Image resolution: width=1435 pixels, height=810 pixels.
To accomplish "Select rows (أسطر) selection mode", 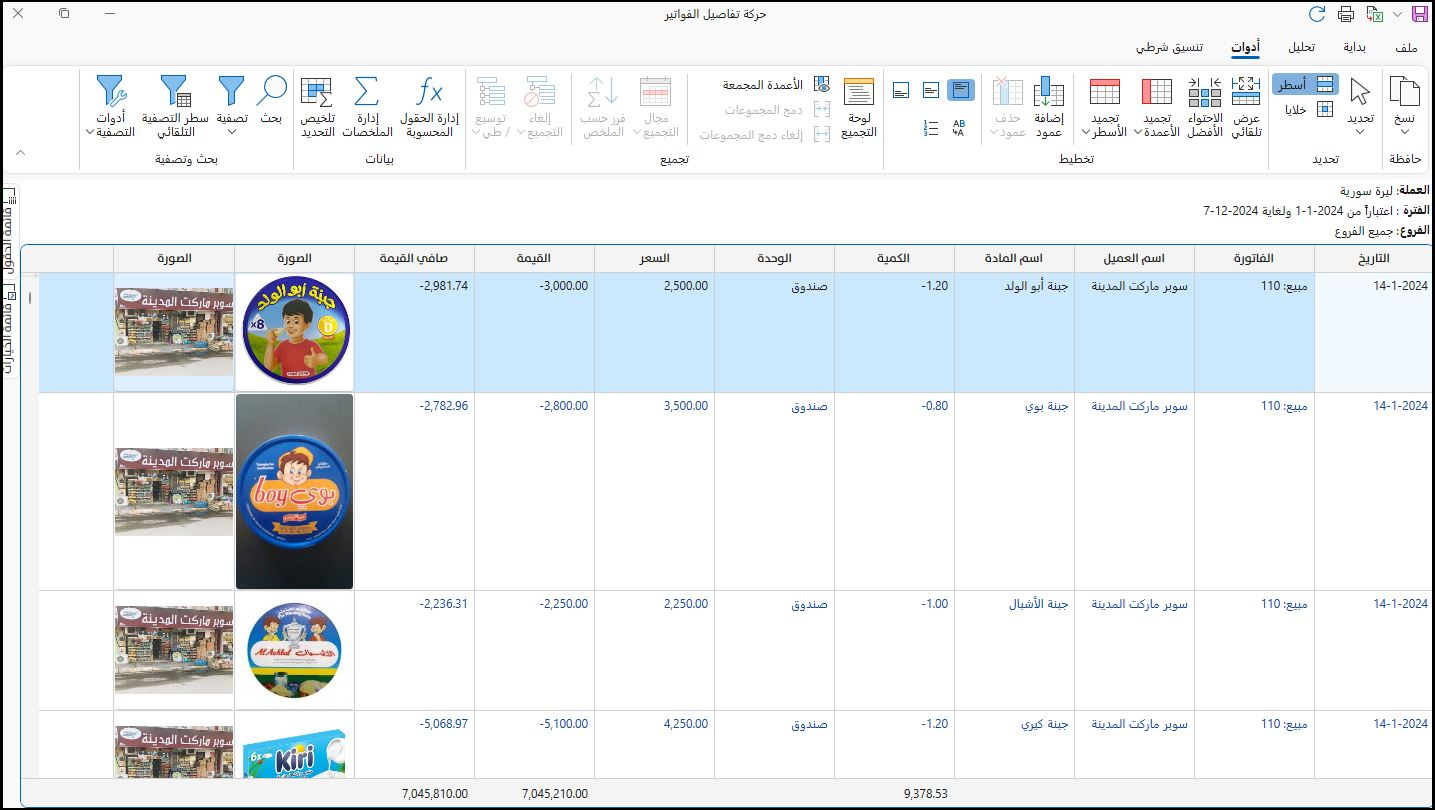I will [x=1305, y=85].
